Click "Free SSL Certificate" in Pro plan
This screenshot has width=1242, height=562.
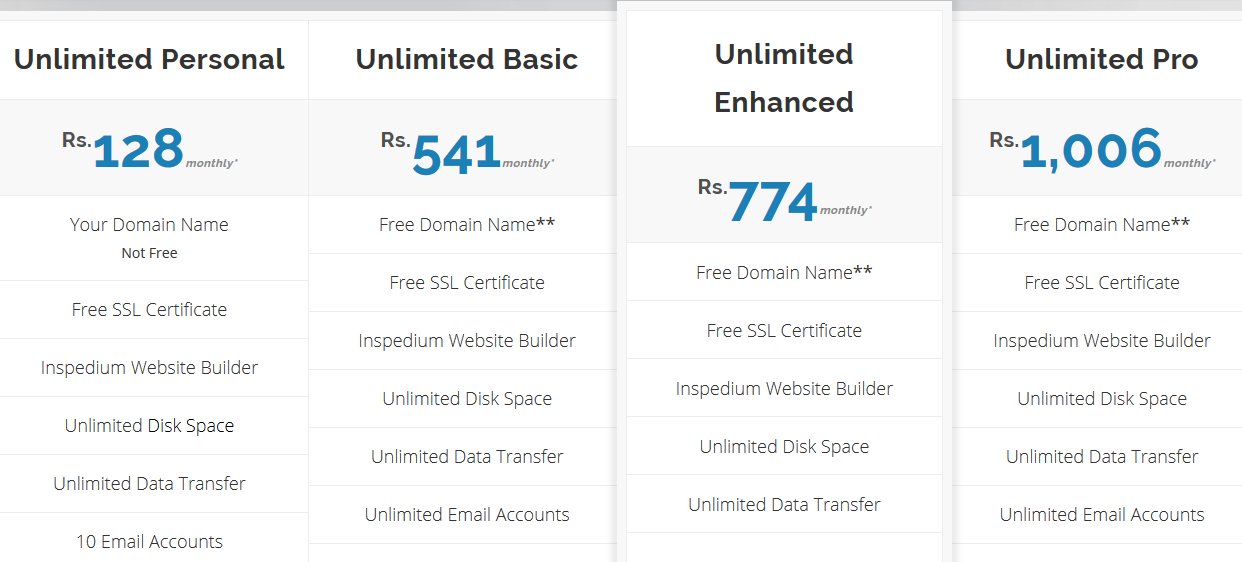(x=1102, y=283)
